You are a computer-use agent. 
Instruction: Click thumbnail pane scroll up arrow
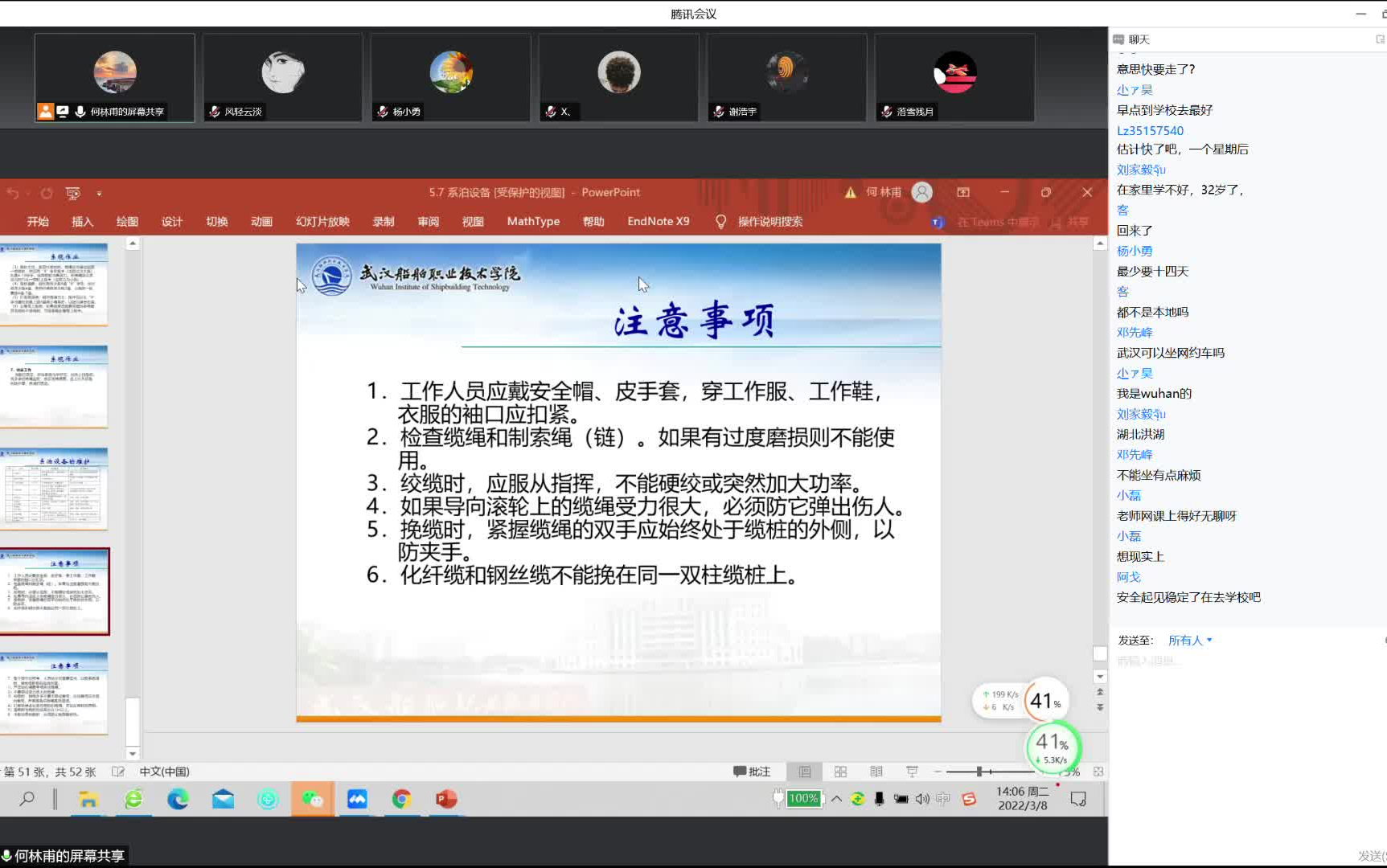pos(133,243)
